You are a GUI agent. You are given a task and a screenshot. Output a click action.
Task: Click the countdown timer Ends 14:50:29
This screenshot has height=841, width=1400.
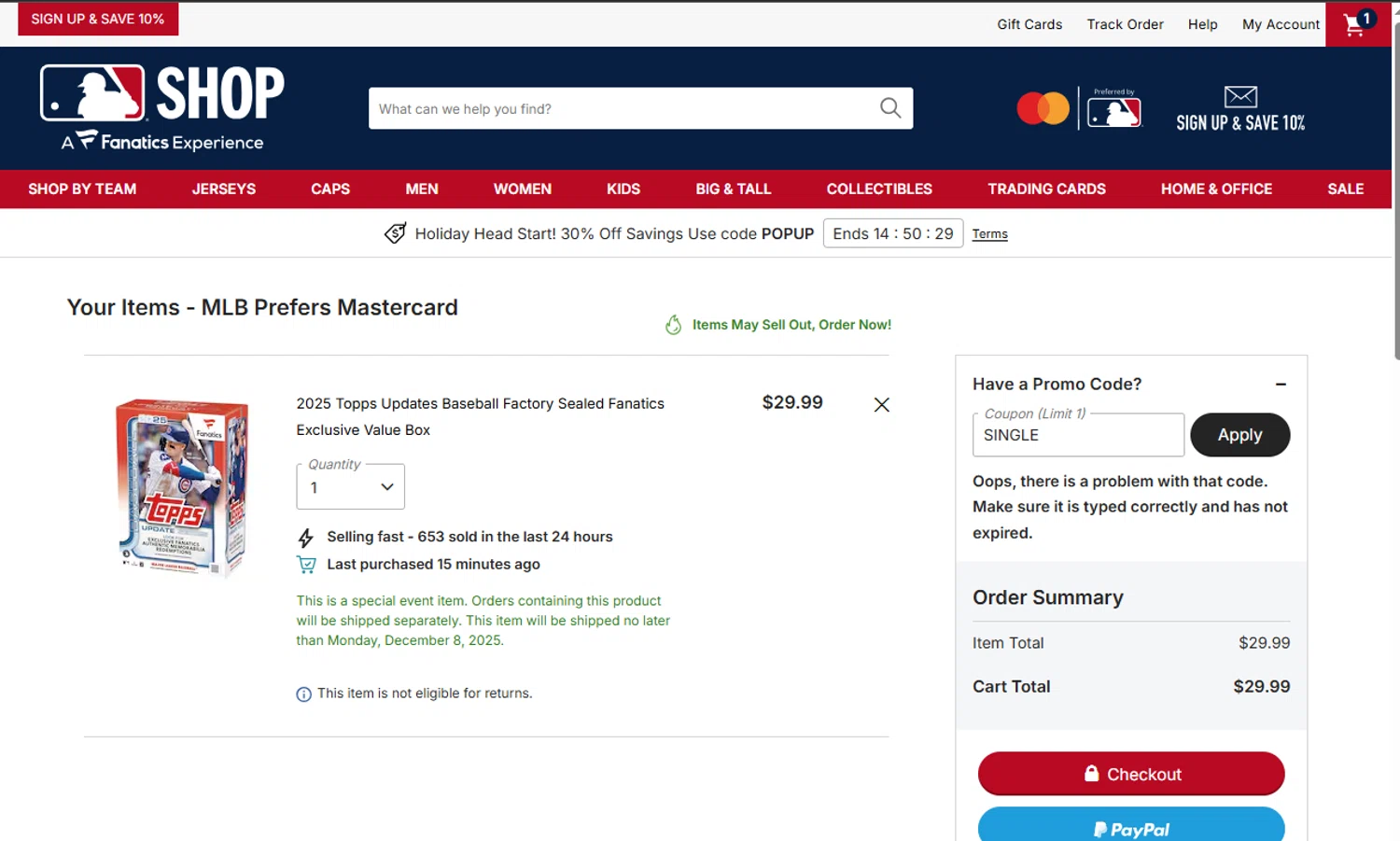[x=893, y=233]
